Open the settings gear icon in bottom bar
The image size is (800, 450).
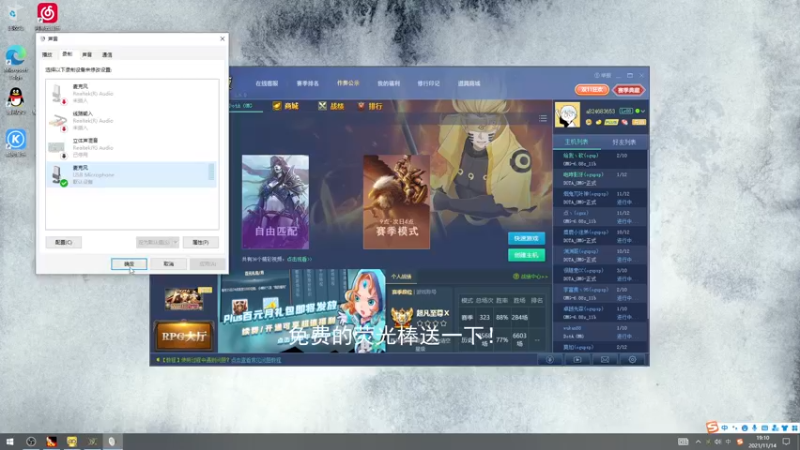633,360
